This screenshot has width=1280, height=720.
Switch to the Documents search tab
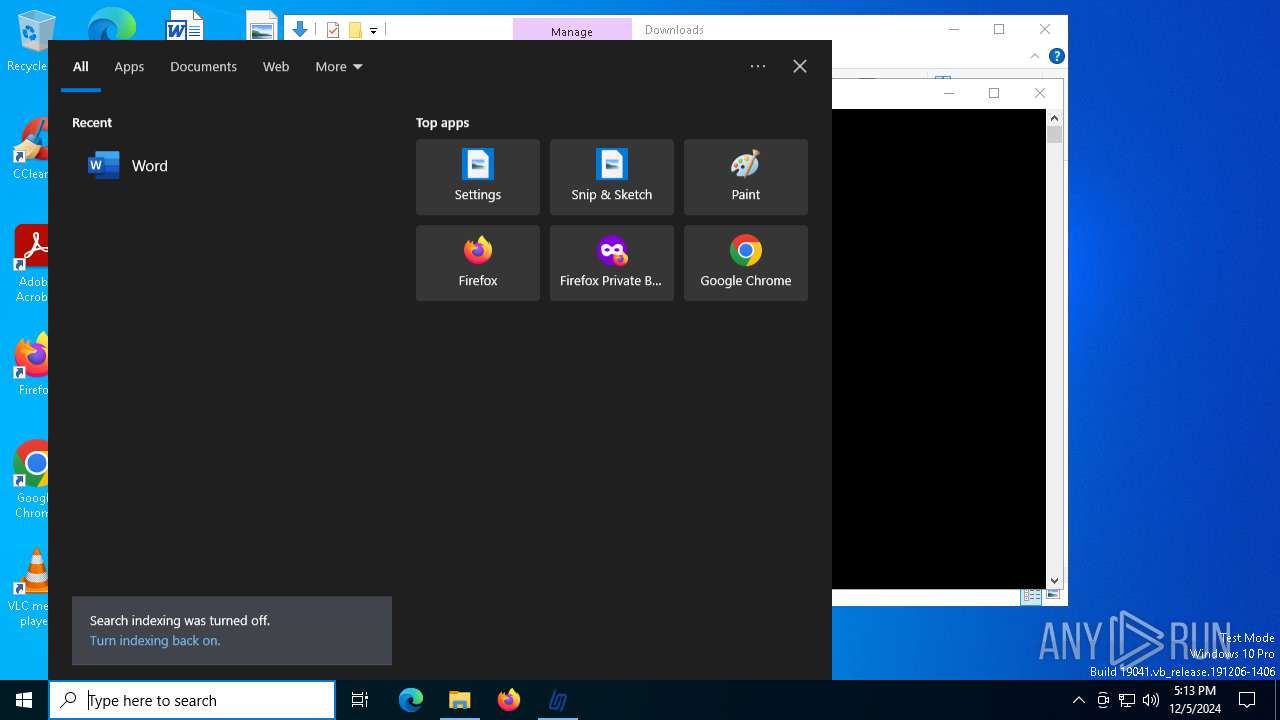coord(203,67)
